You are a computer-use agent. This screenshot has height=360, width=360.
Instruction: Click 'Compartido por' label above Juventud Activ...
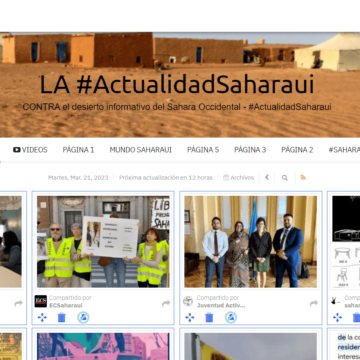[x=218, y=298]
